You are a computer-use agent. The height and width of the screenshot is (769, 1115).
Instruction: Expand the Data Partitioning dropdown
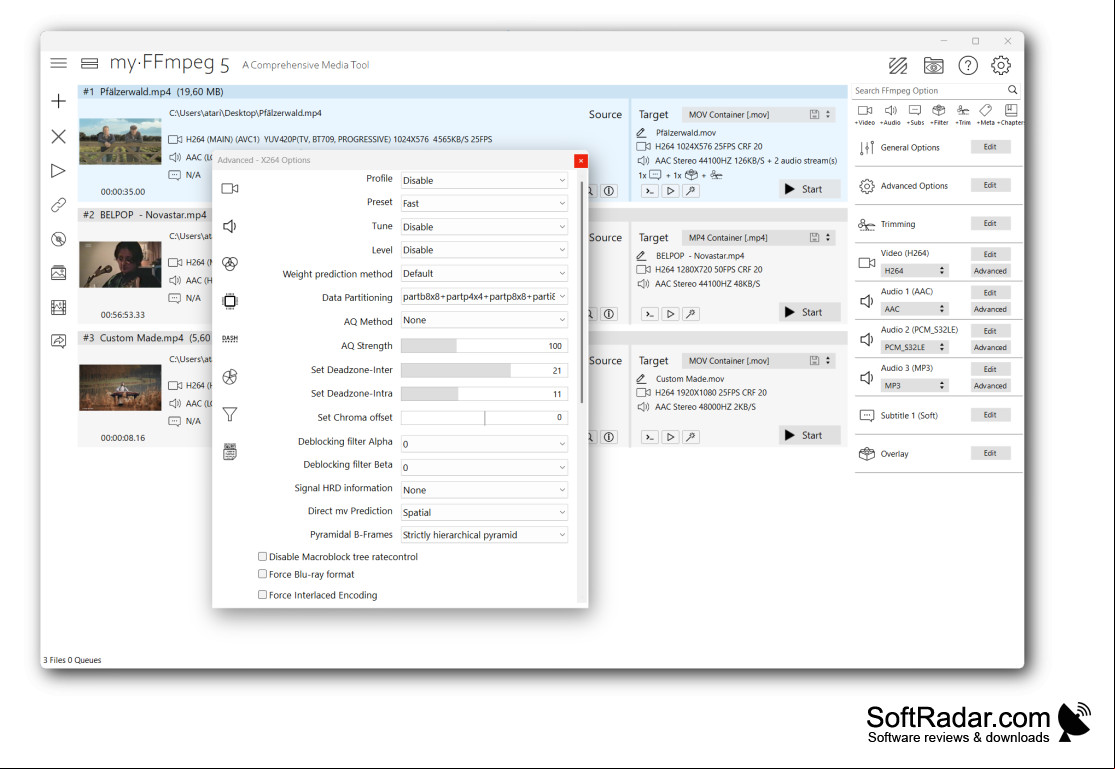(x=484, y=297)
